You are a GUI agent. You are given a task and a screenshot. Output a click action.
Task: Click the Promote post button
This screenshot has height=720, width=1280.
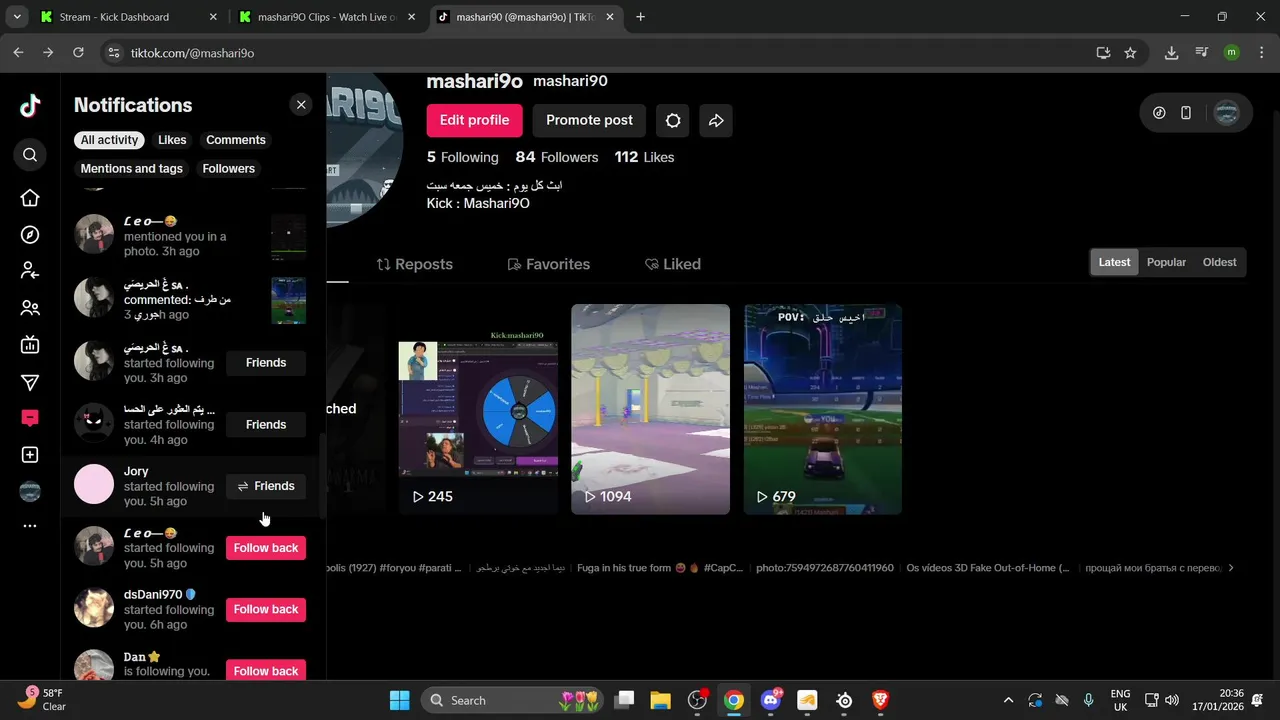tap(589, 120)
